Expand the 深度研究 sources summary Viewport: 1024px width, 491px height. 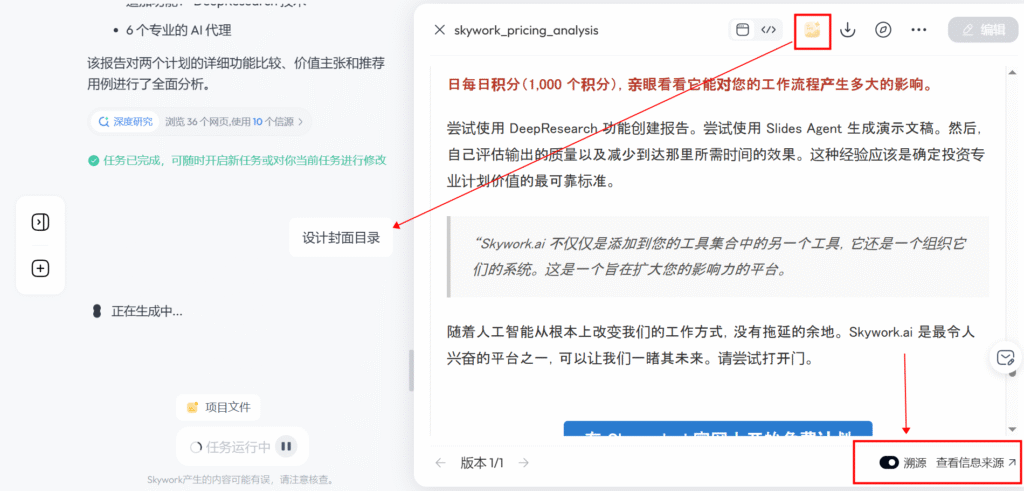pos(200,122)
